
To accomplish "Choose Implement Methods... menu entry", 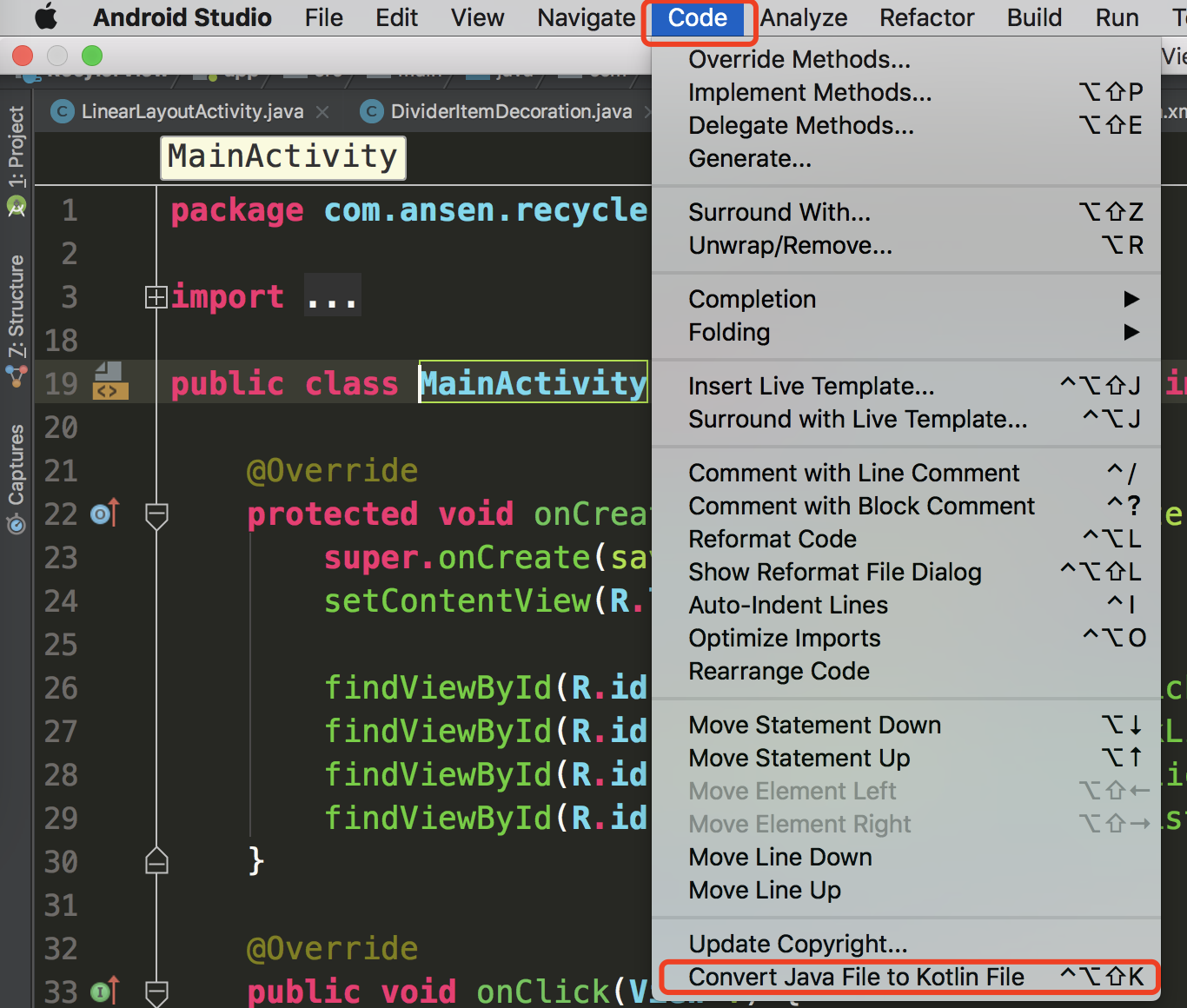I will tap(906, 92).
